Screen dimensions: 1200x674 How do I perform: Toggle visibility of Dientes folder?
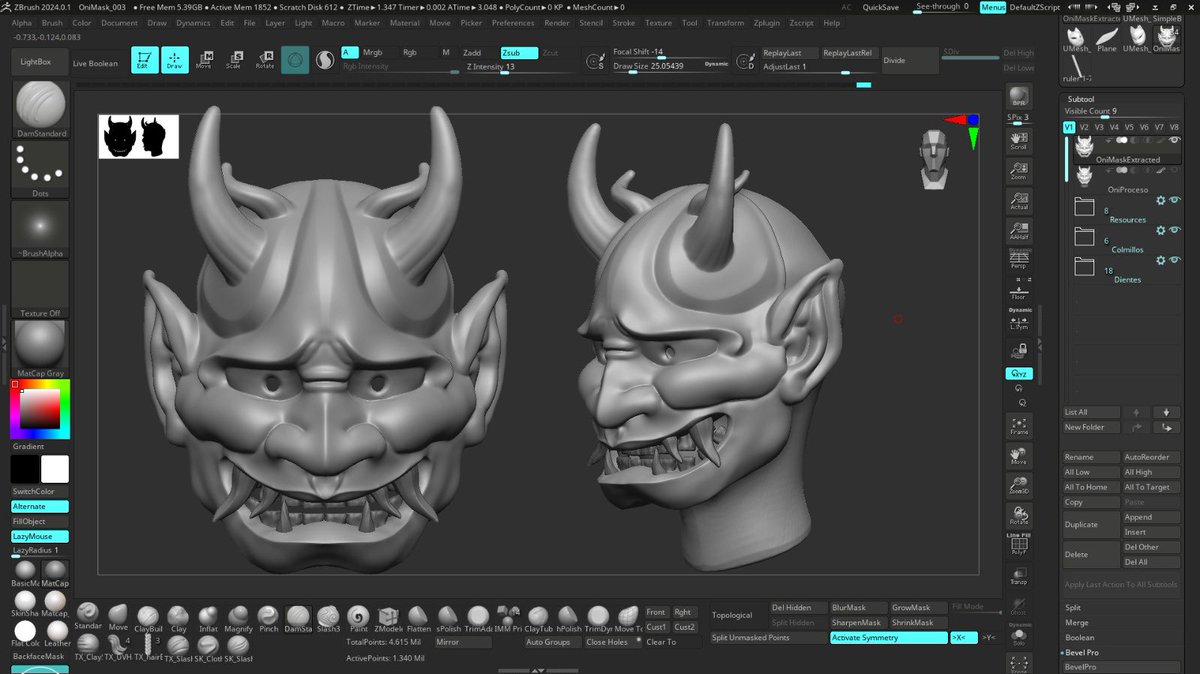click(1175, 260)
